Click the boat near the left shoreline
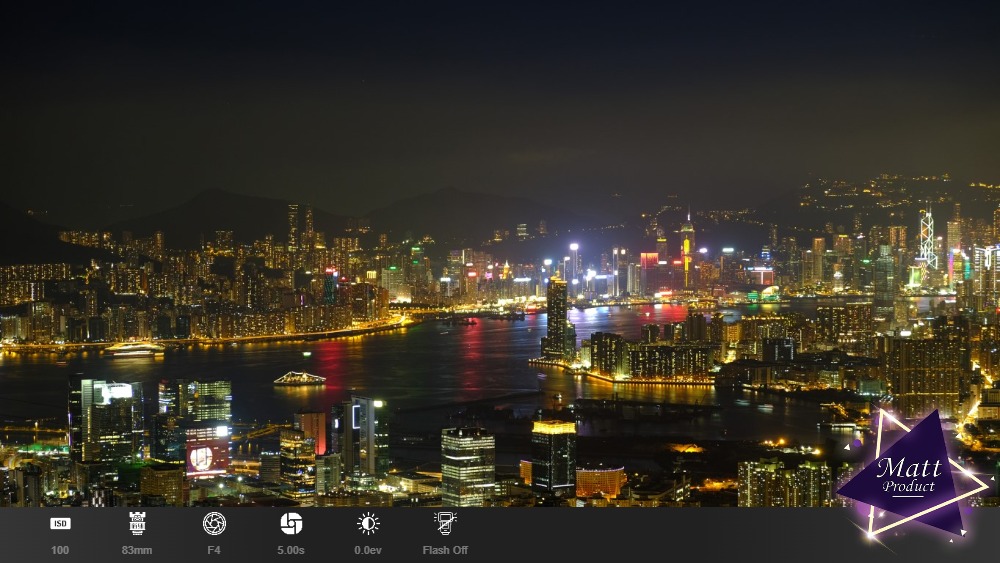The height and width of the screenshot is (563, 1000). pyautogui.click(x=134, y=349)
